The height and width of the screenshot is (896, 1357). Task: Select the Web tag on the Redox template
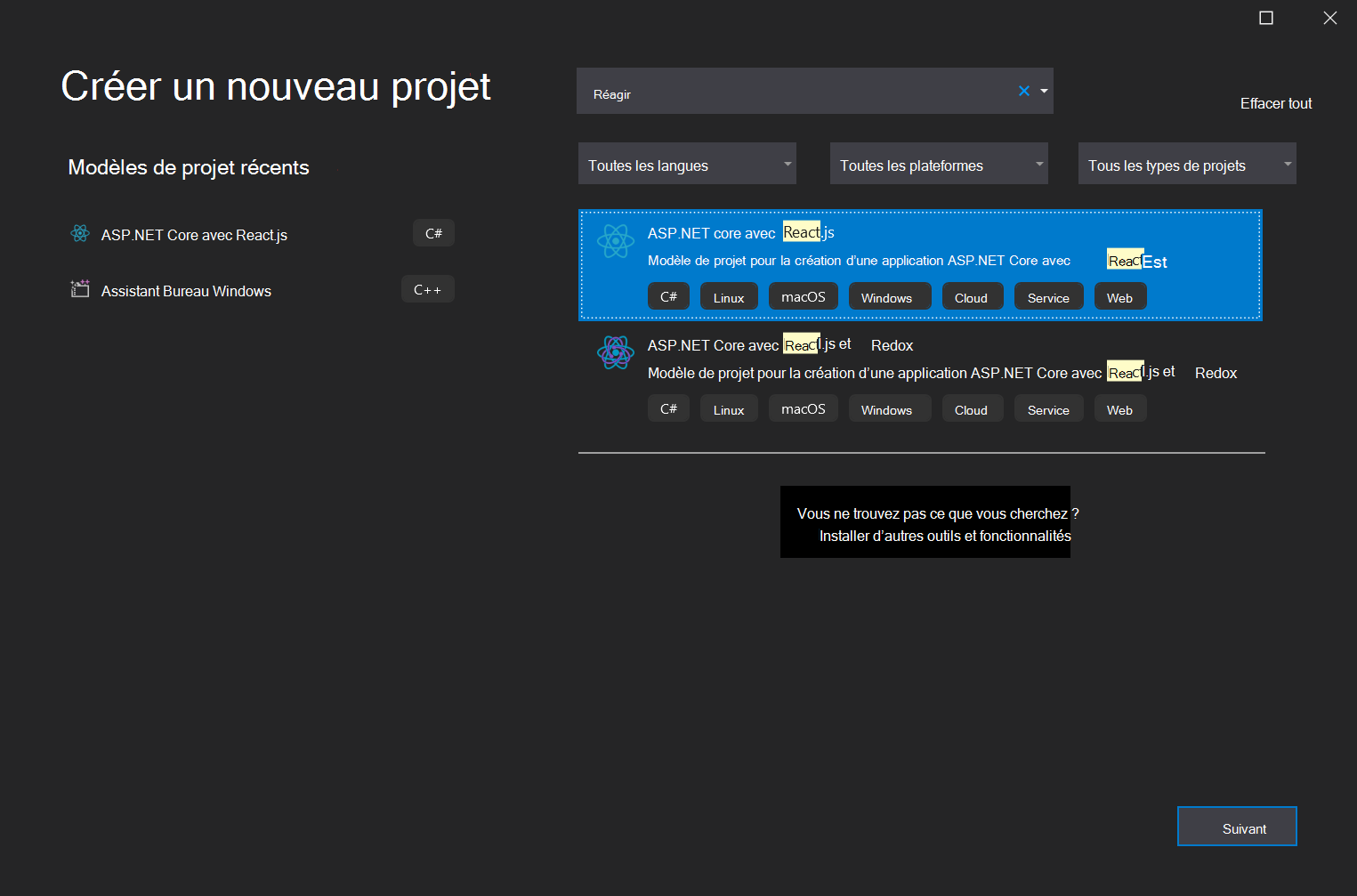(x=1119, y=408)
